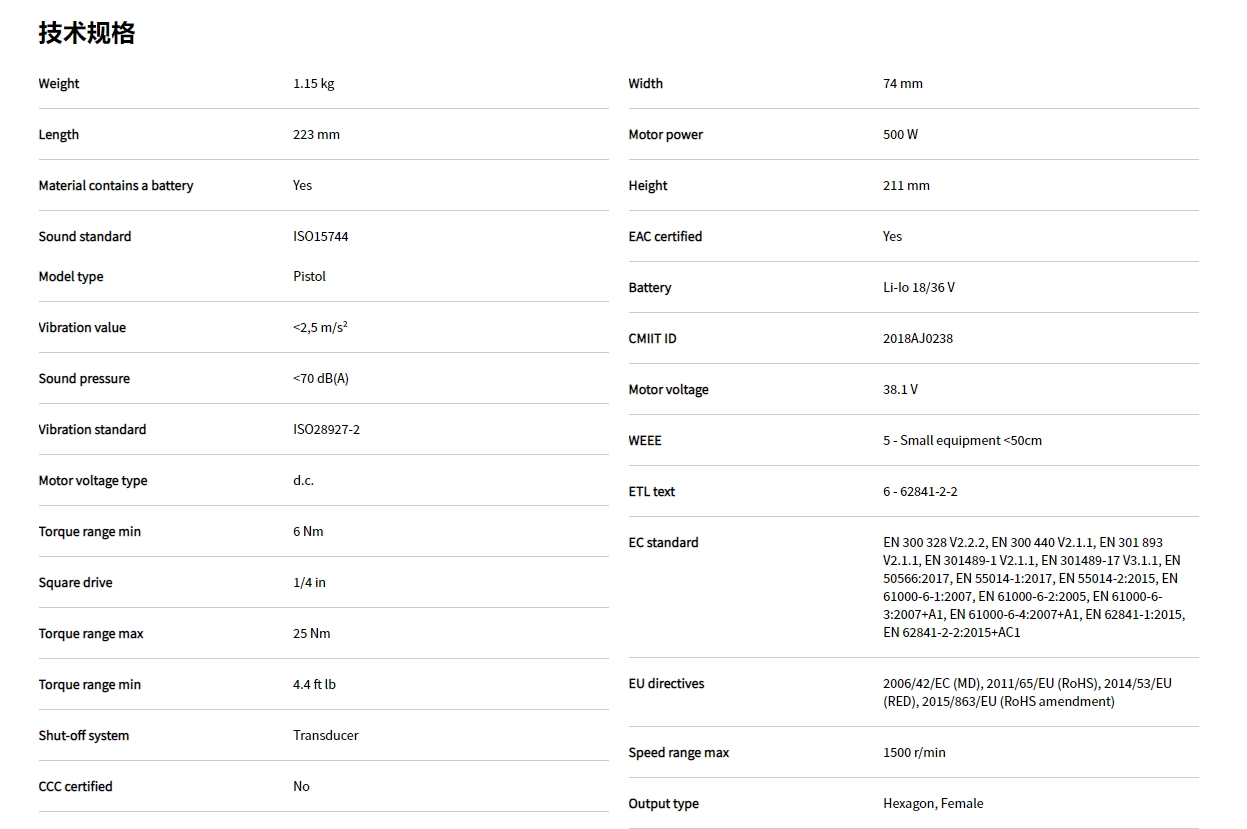The image size is (1247, 829).
Task: Click the Motor power label
Action: (665, 135)
